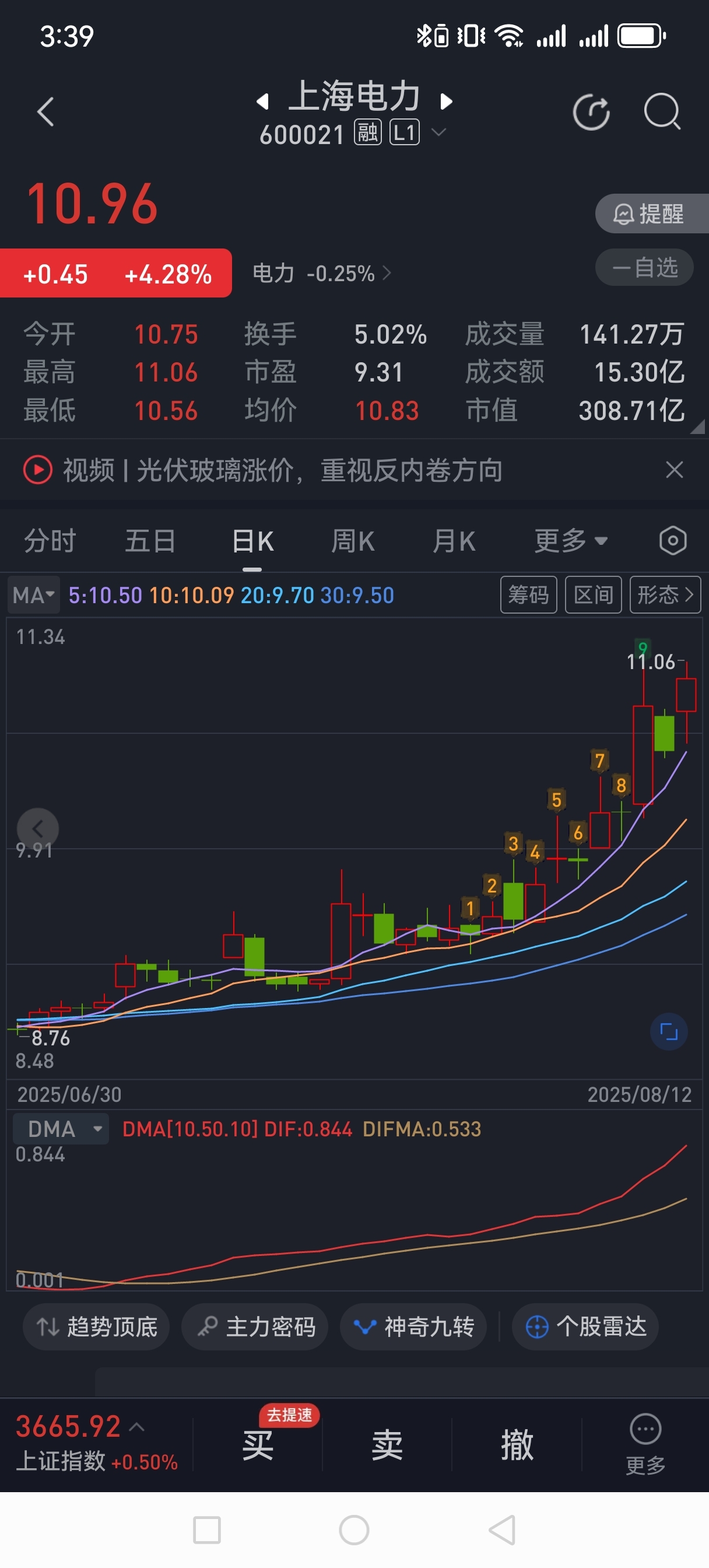The height and width of the screenshot is (1568, 709).
Task: Tap the 2025/08/12 date label
Action: pyautogui.click(x=639, y=1094)
